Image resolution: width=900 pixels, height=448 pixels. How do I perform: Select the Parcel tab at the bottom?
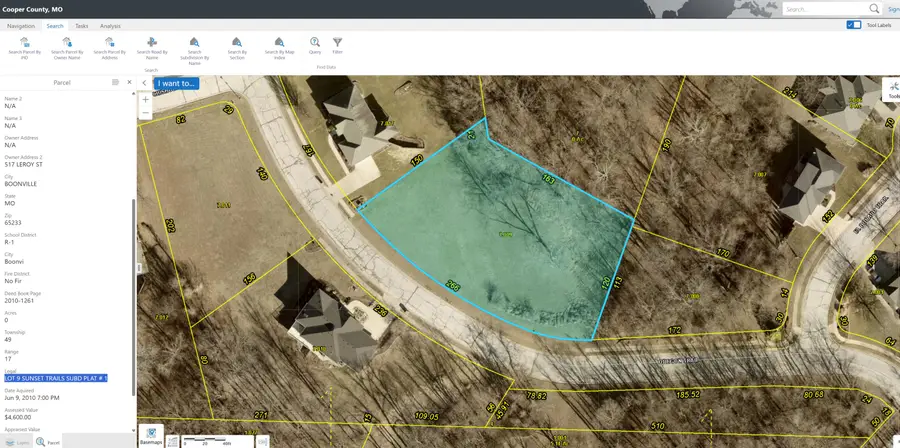(x=48, y=442)
